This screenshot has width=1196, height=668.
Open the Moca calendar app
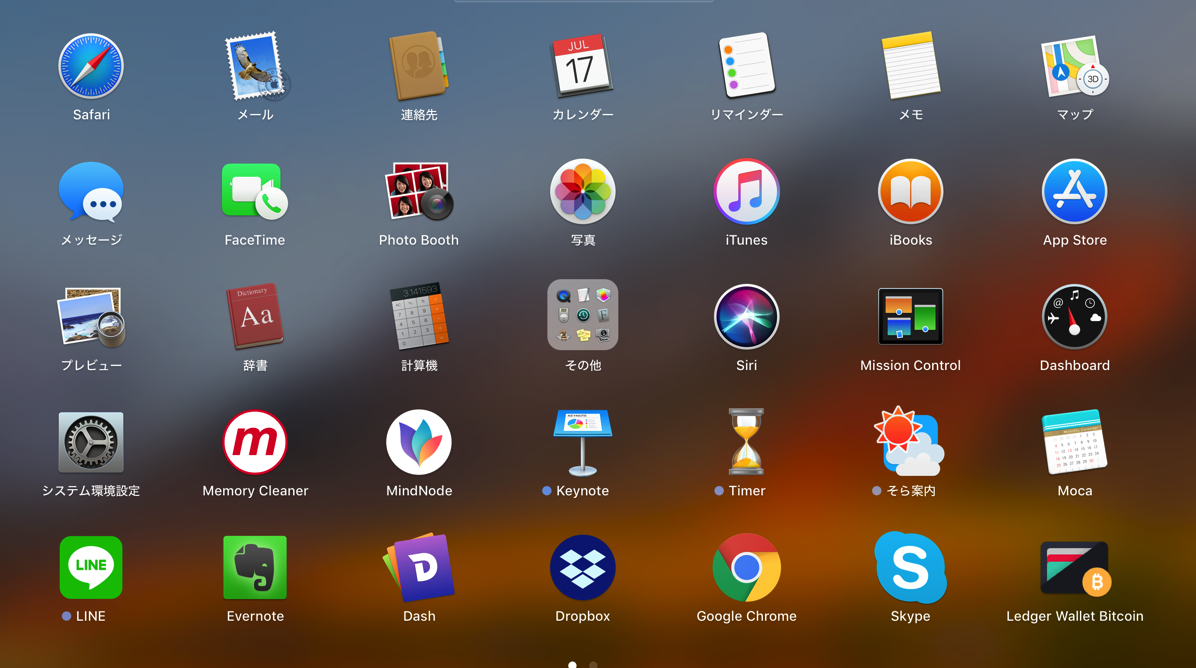point(1075,442)
